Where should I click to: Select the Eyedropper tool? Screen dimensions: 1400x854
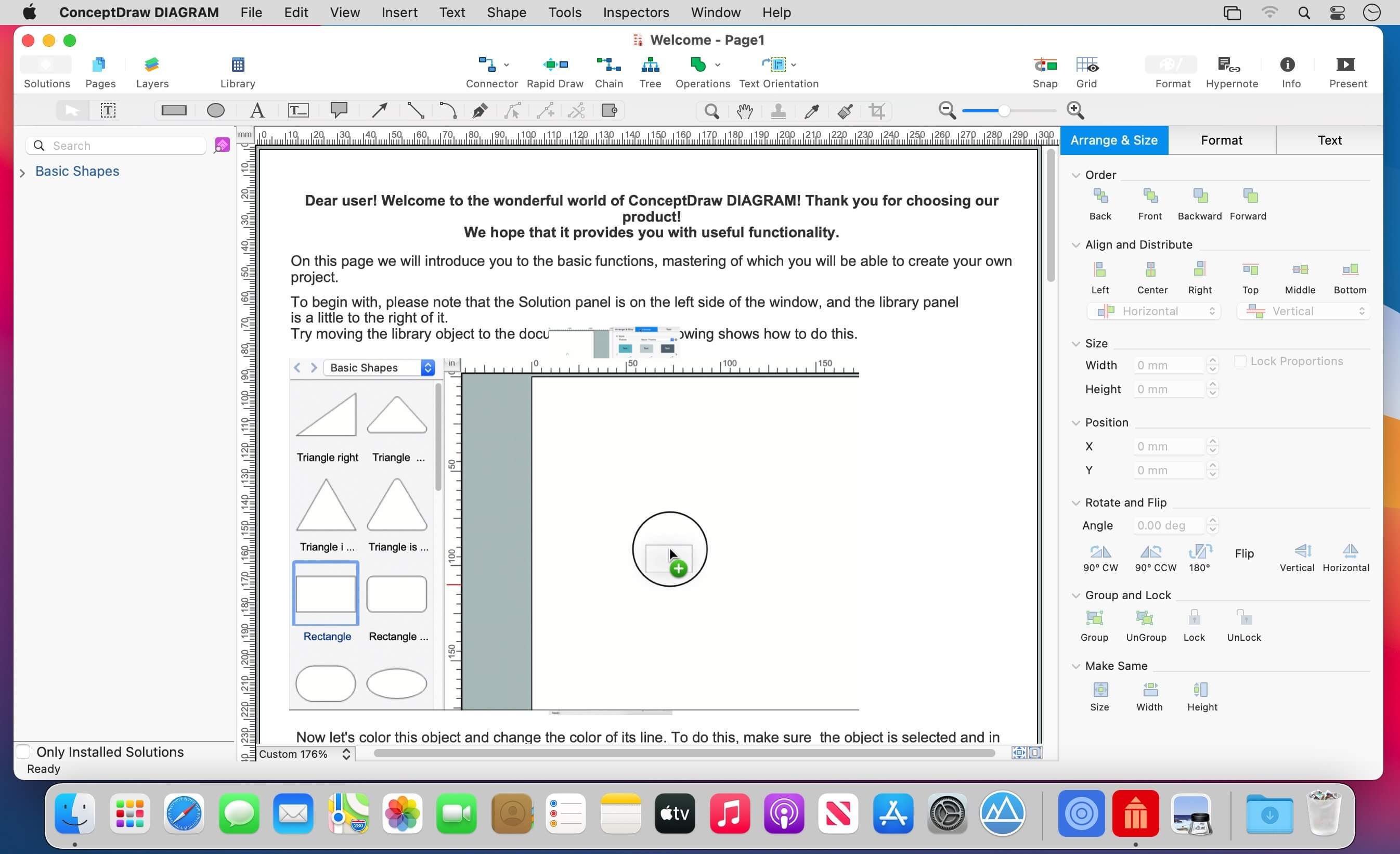tap(811, 111)
